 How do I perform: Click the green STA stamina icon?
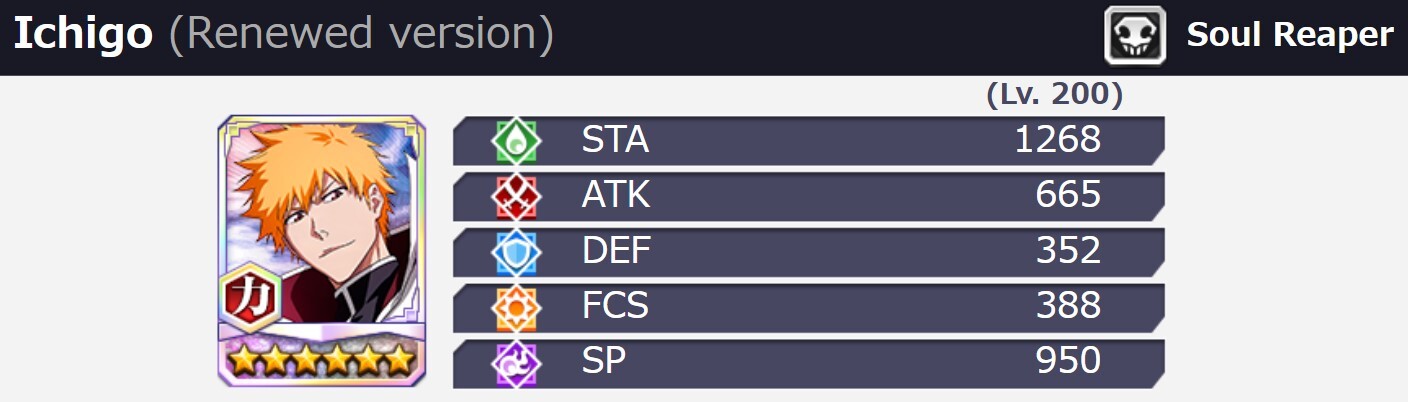(516, 141)
